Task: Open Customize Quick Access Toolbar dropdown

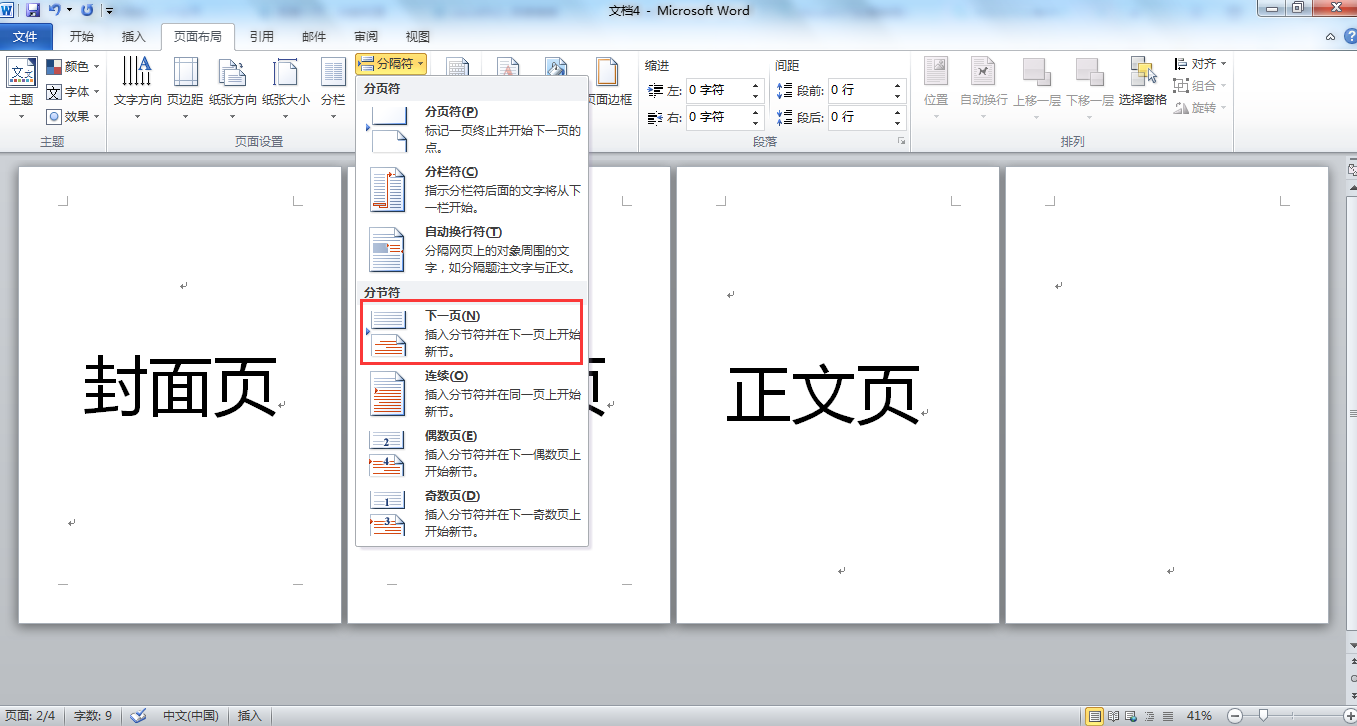Action: coord(109,11)
